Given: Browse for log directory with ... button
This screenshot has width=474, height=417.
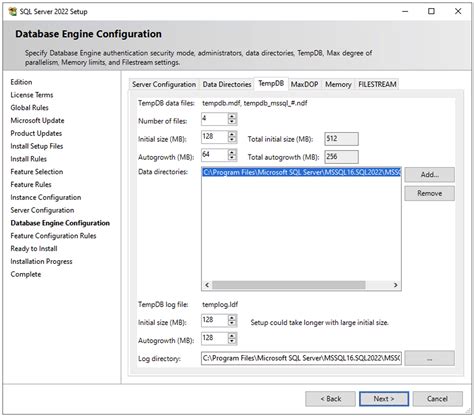Looking at the screenshot, I should (429, 359).
